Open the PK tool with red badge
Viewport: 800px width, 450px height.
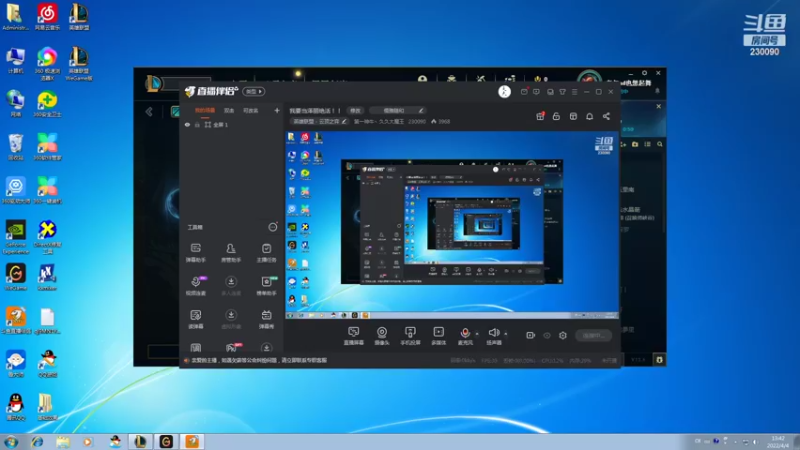232,347
